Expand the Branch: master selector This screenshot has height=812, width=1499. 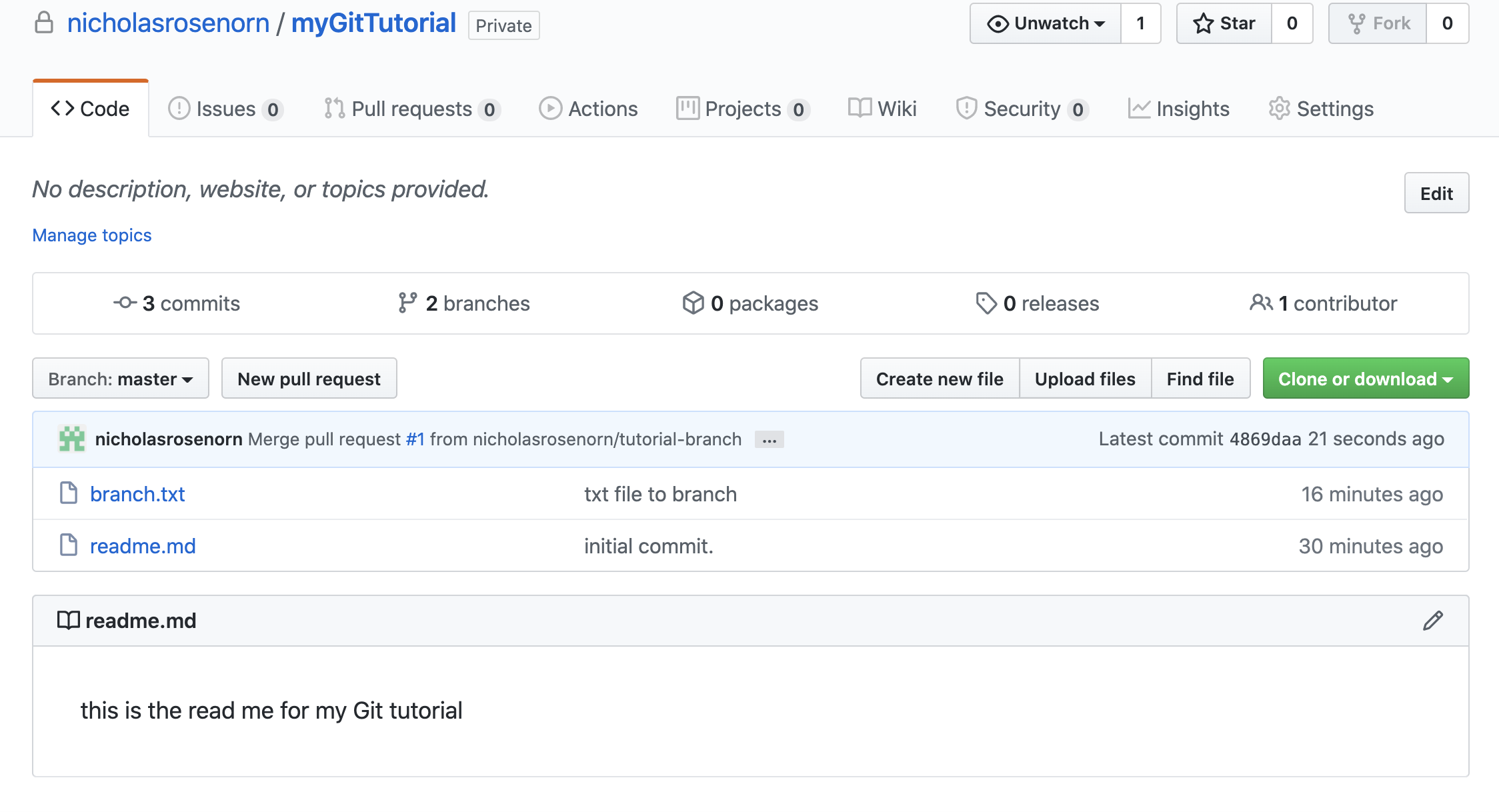[121, 379]
